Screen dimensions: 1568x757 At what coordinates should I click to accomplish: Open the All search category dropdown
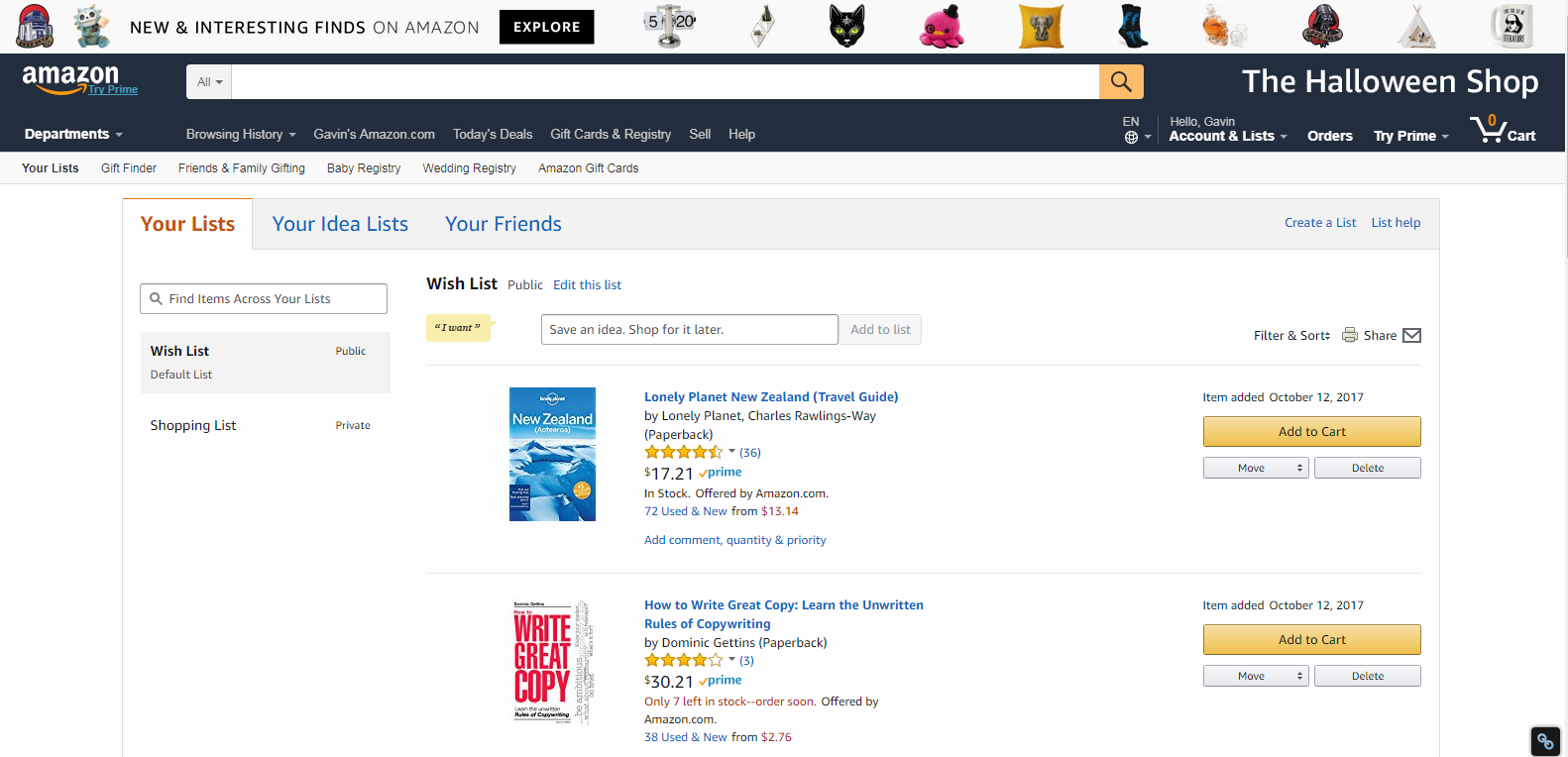click(209, 81)
